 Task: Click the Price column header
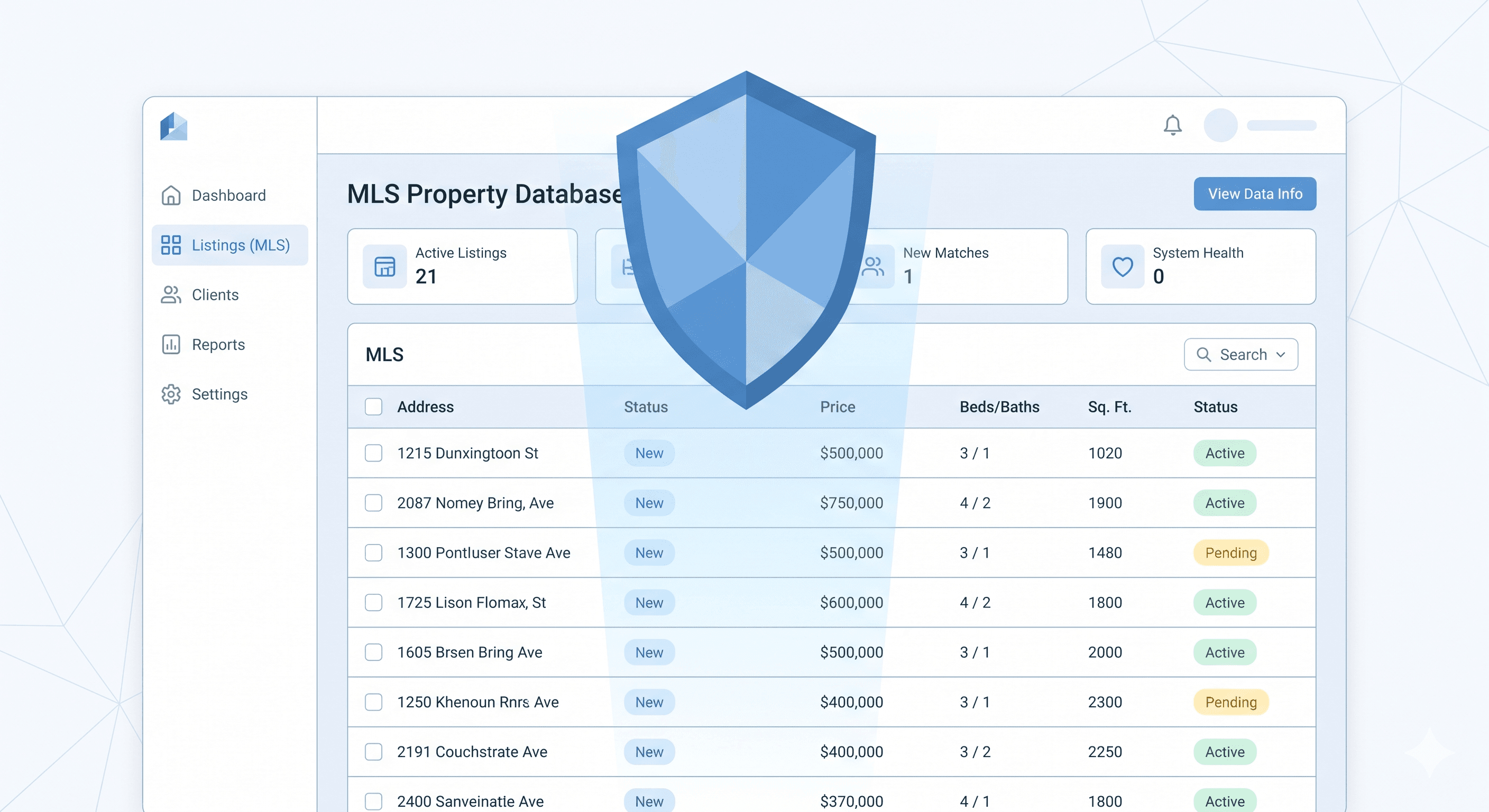pyautogui.click(x=838, y=407)
